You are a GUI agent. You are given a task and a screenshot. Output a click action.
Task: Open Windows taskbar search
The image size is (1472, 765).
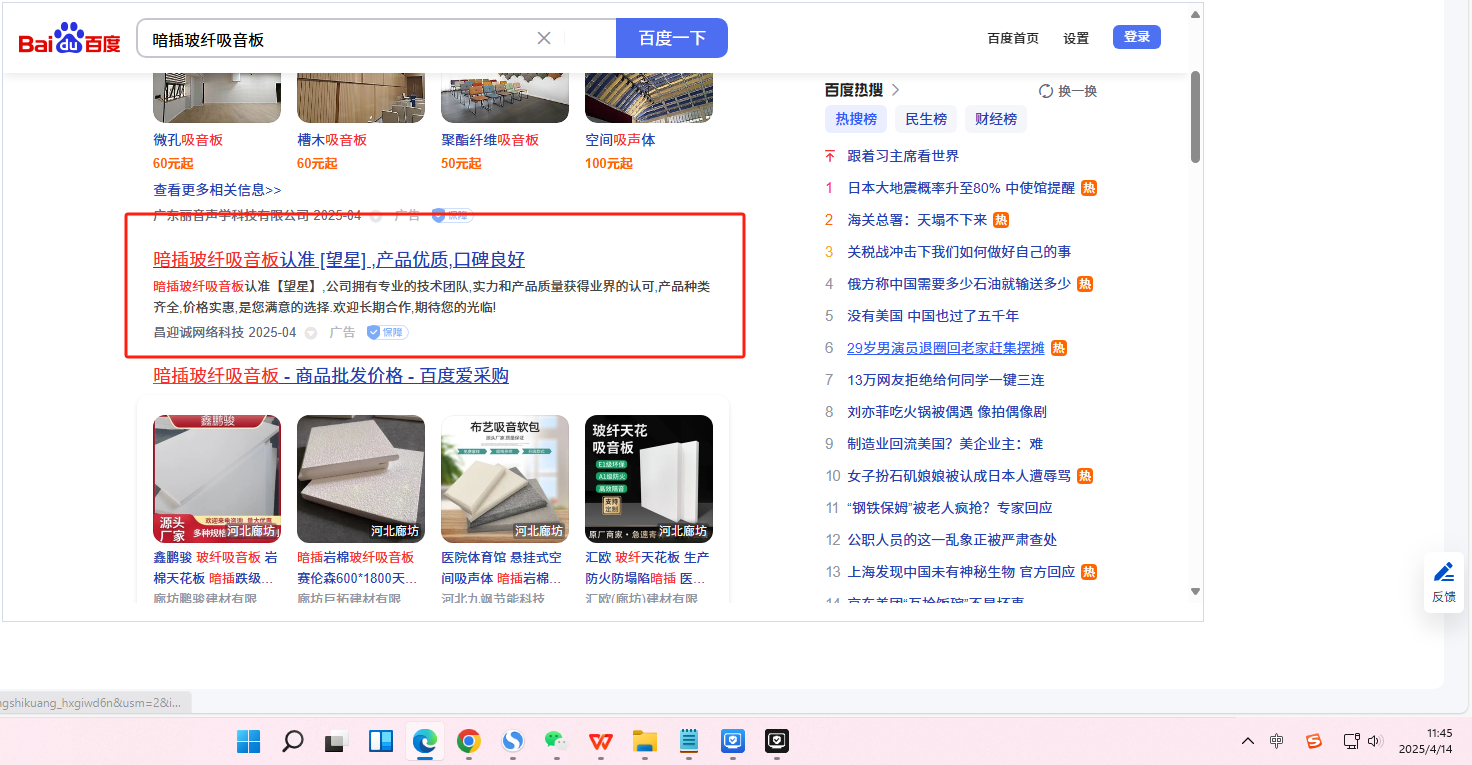tap(292, 741)
